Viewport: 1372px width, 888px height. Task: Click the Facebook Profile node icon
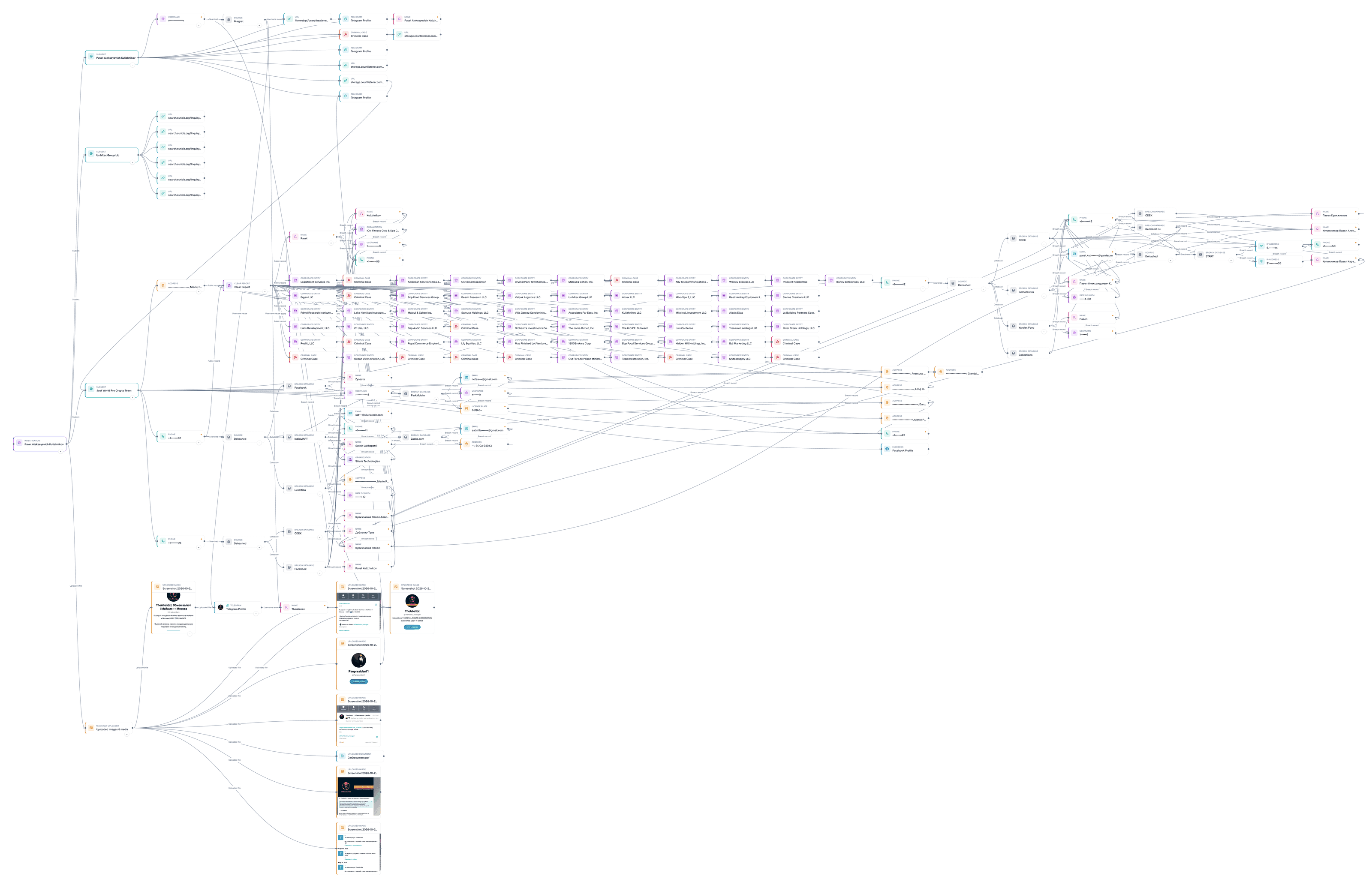[887, 449]
